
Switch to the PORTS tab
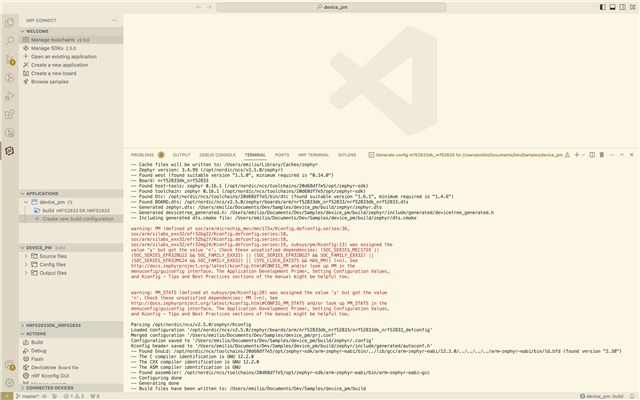[x=282, y=155]
